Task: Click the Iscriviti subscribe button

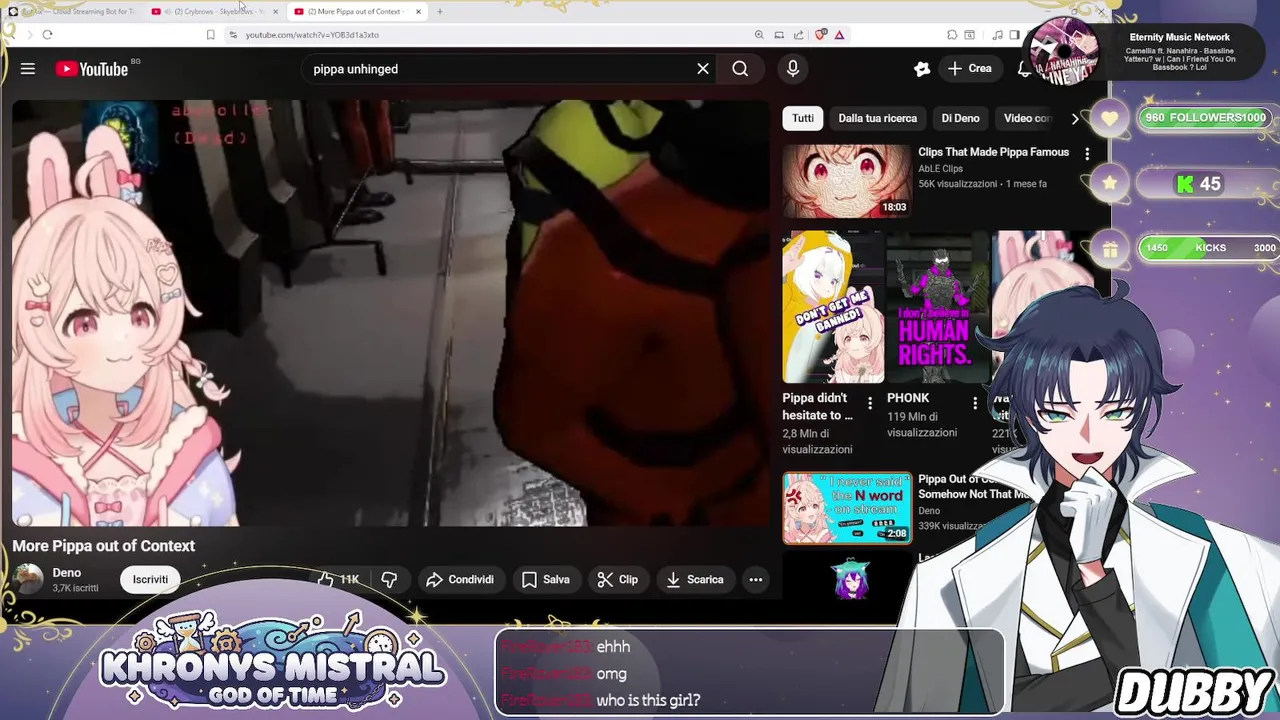Action: tap(151, 579)
